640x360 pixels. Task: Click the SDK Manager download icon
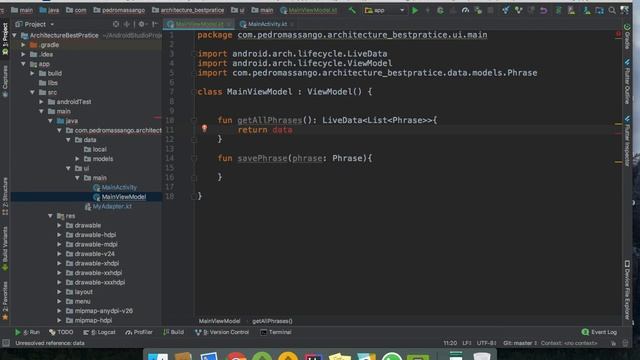coord(587,10)
